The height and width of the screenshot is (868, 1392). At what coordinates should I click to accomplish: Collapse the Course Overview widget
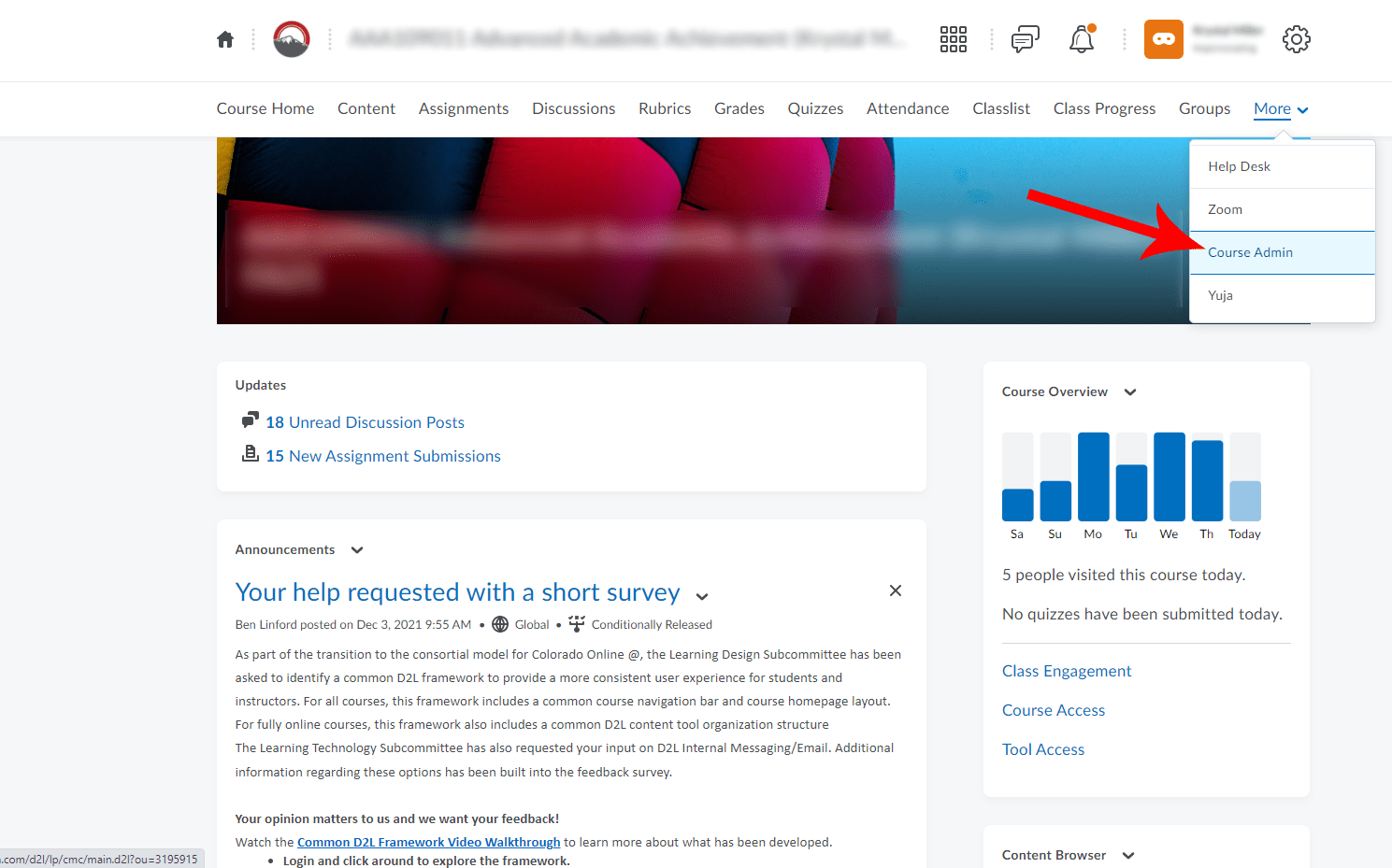point(1129,392)
